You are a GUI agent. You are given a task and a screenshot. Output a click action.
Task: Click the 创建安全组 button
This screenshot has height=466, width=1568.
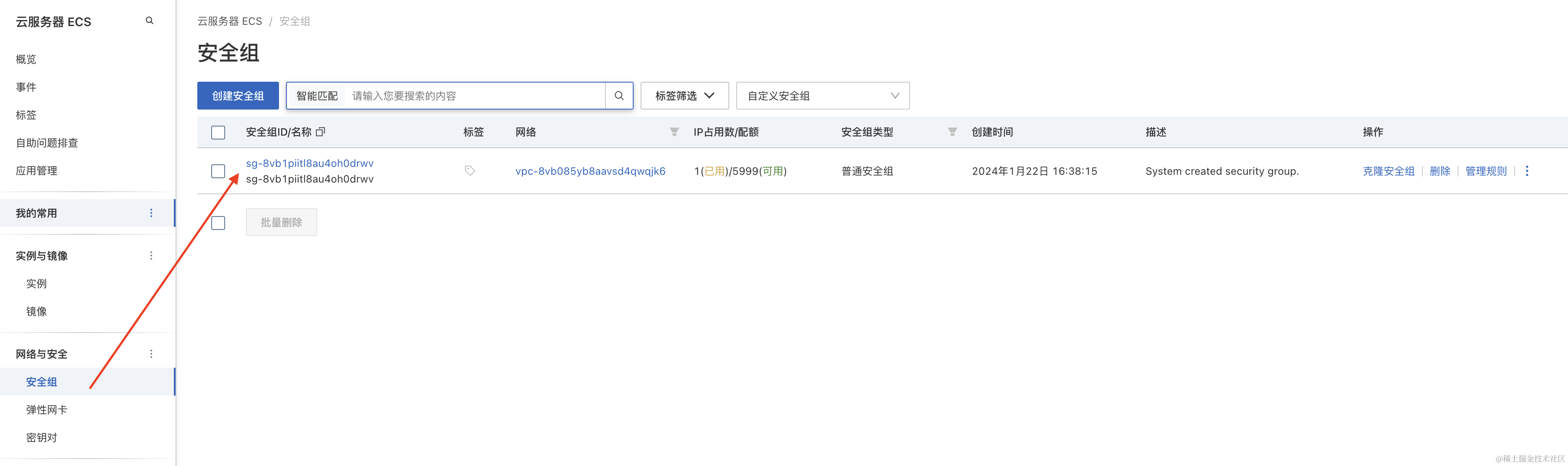click(237, 96)
